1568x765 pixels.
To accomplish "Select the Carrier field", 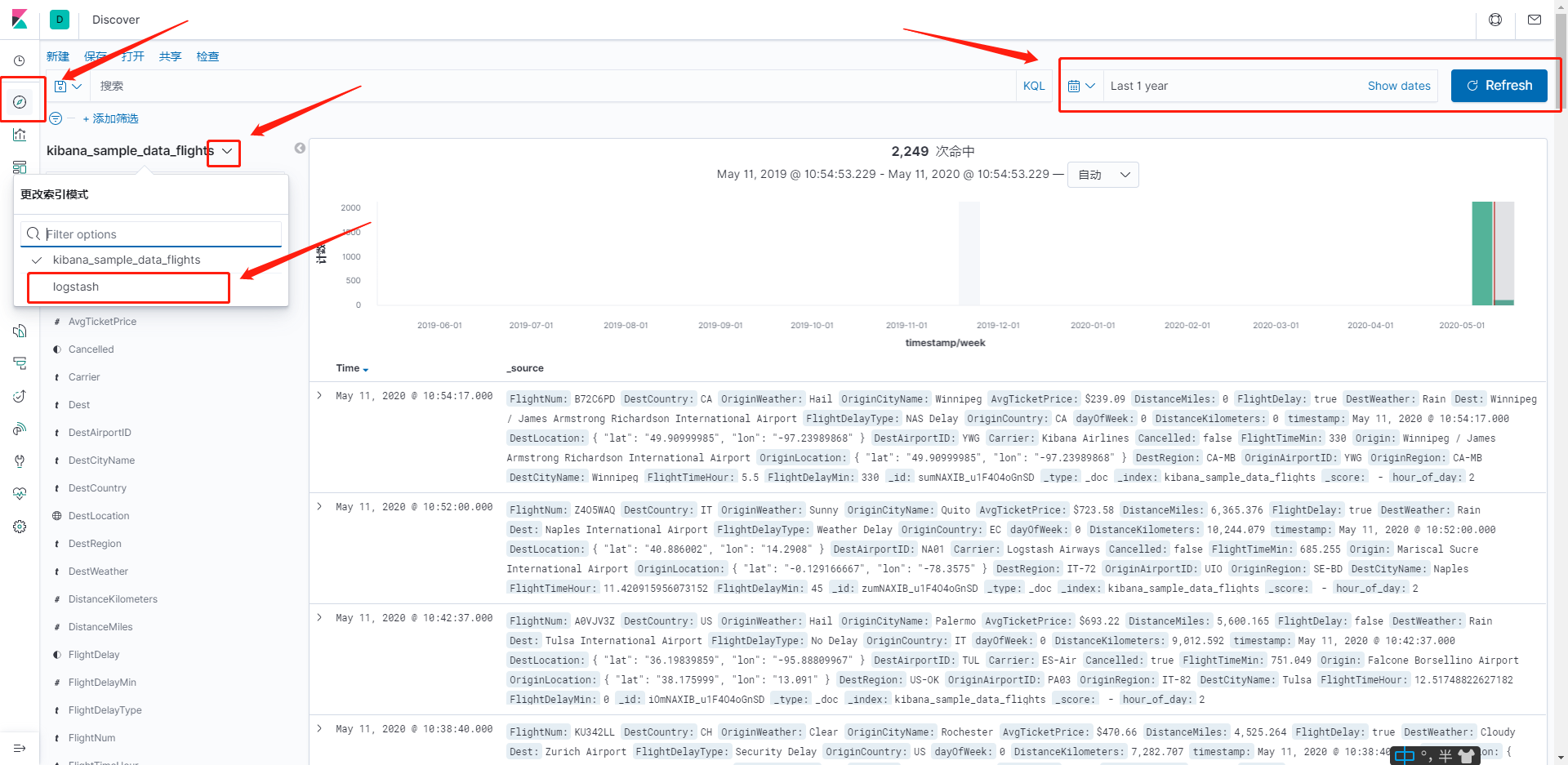I will pyautogui.click(x=84, y=377).
